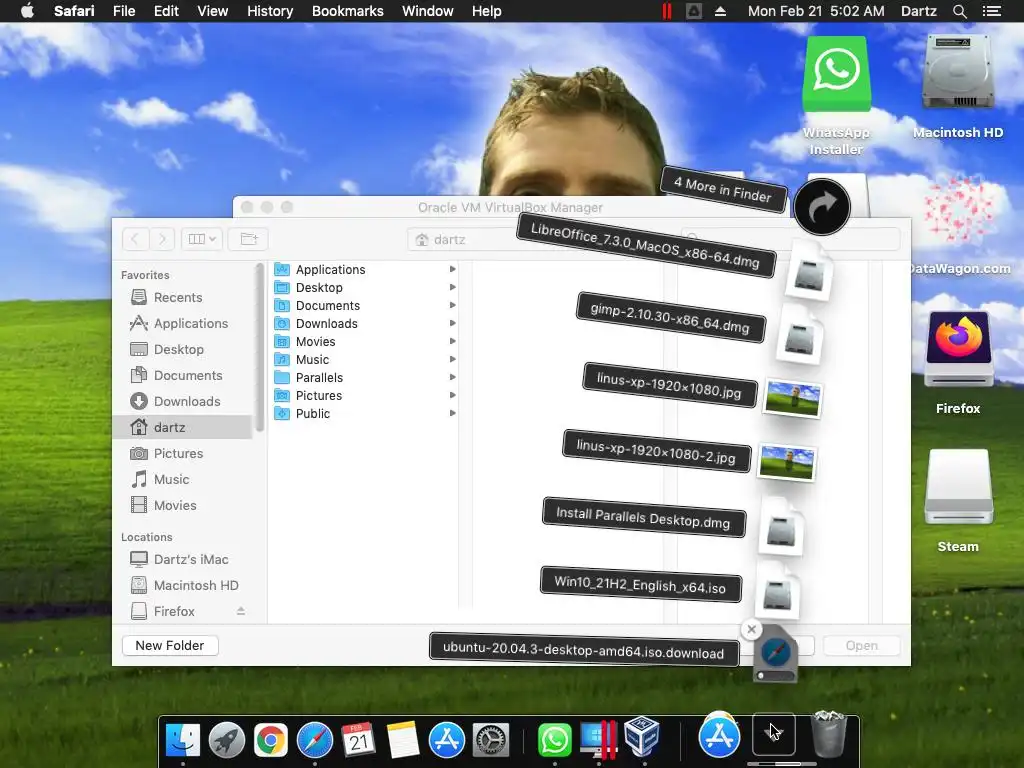The image size is (1024, 768).
Task: Open App Store icon beside Notes
Action: pos(447,740)
